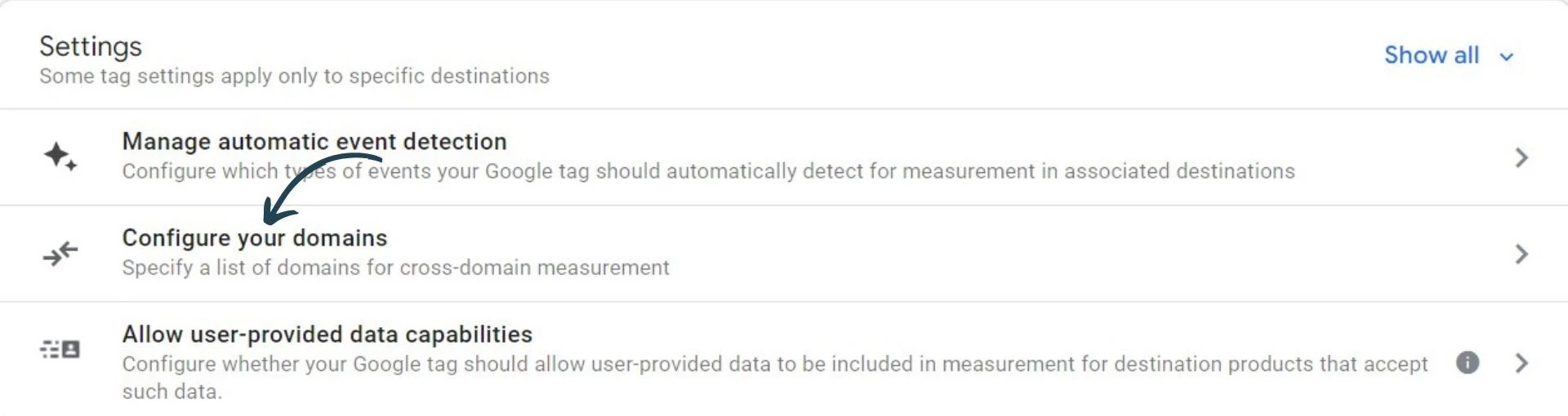
Task: Click the 'Some tag settings apply' subtitle
Action: (294, 77)
